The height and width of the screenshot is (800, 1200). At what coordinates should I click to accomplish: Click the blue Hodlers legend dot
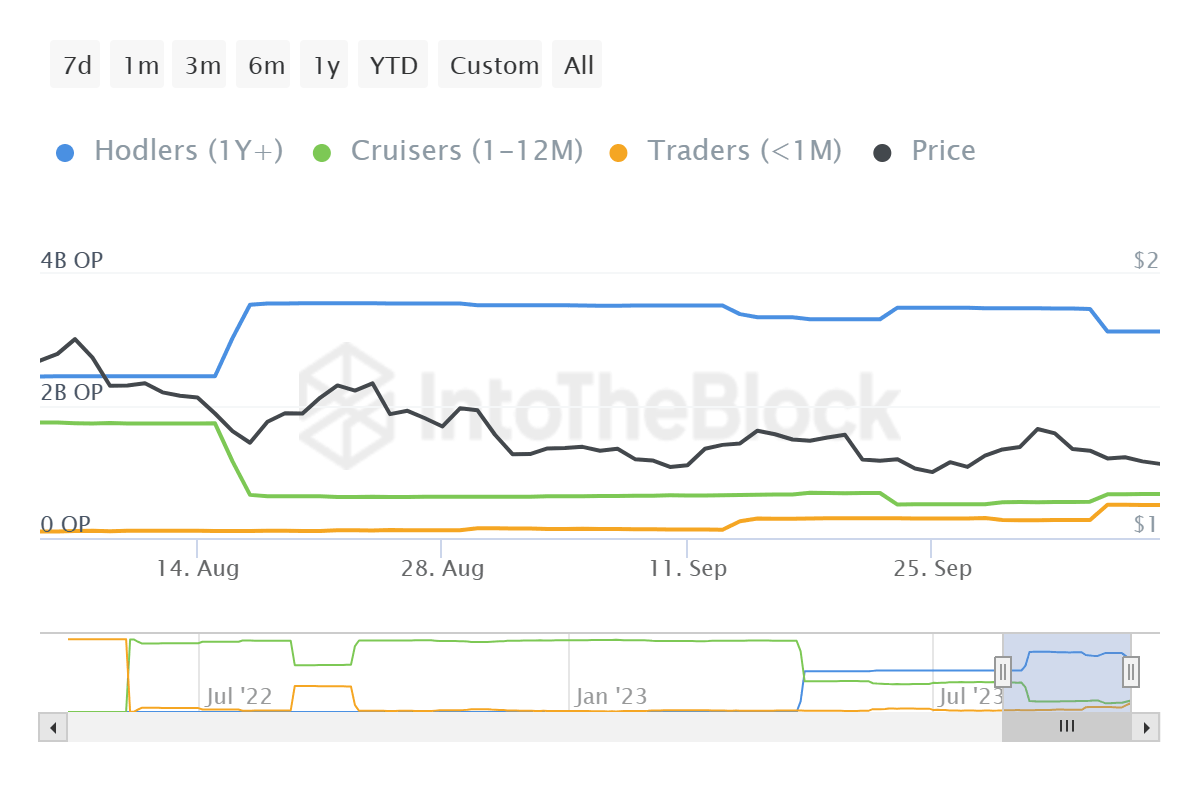[x=65, y=153]
